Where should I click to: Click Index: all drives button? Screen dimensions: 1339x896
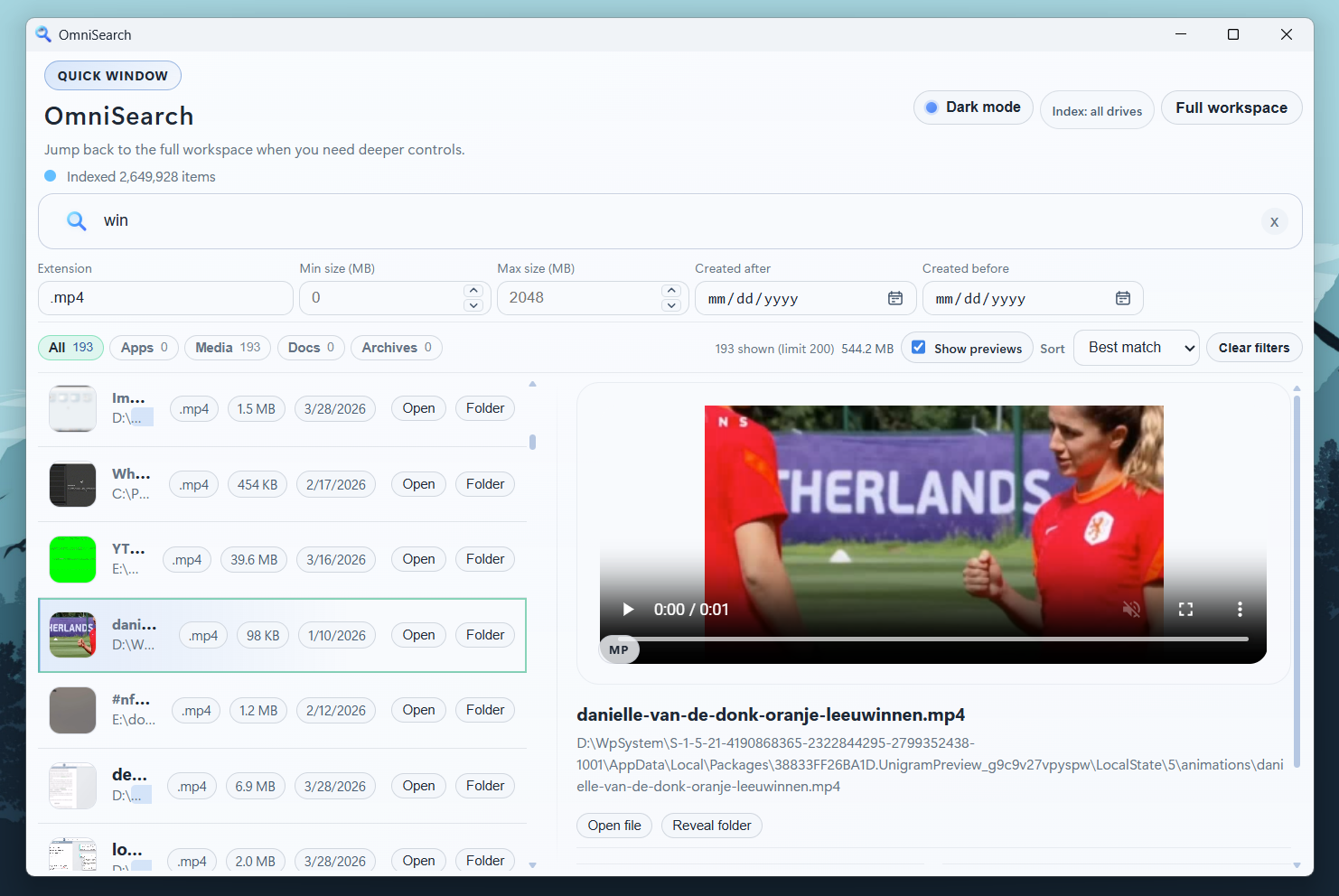coord(1097,110)
